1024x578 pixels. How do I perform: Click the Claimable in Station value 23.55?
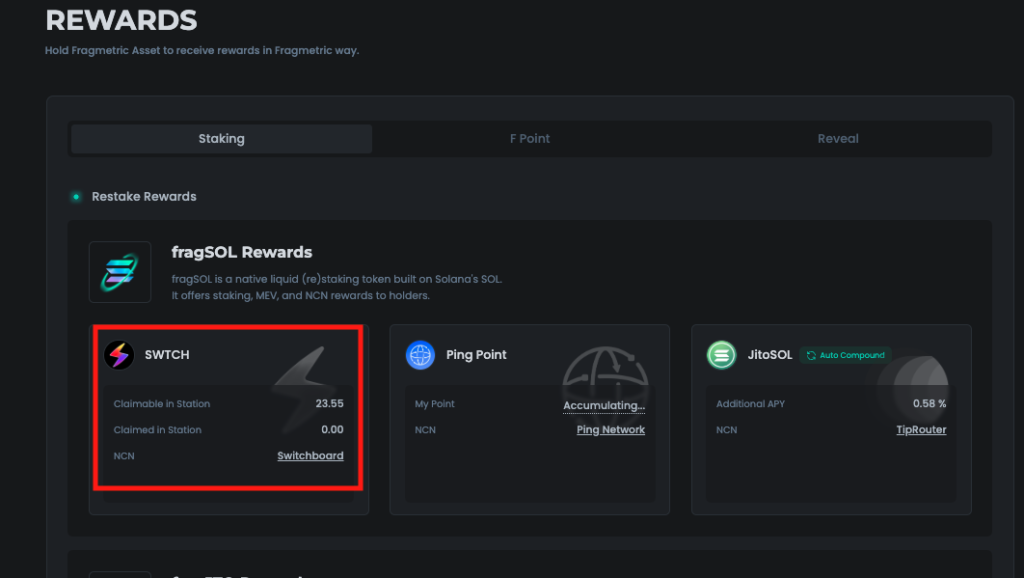pyautogui.click(x=329, y=404)
